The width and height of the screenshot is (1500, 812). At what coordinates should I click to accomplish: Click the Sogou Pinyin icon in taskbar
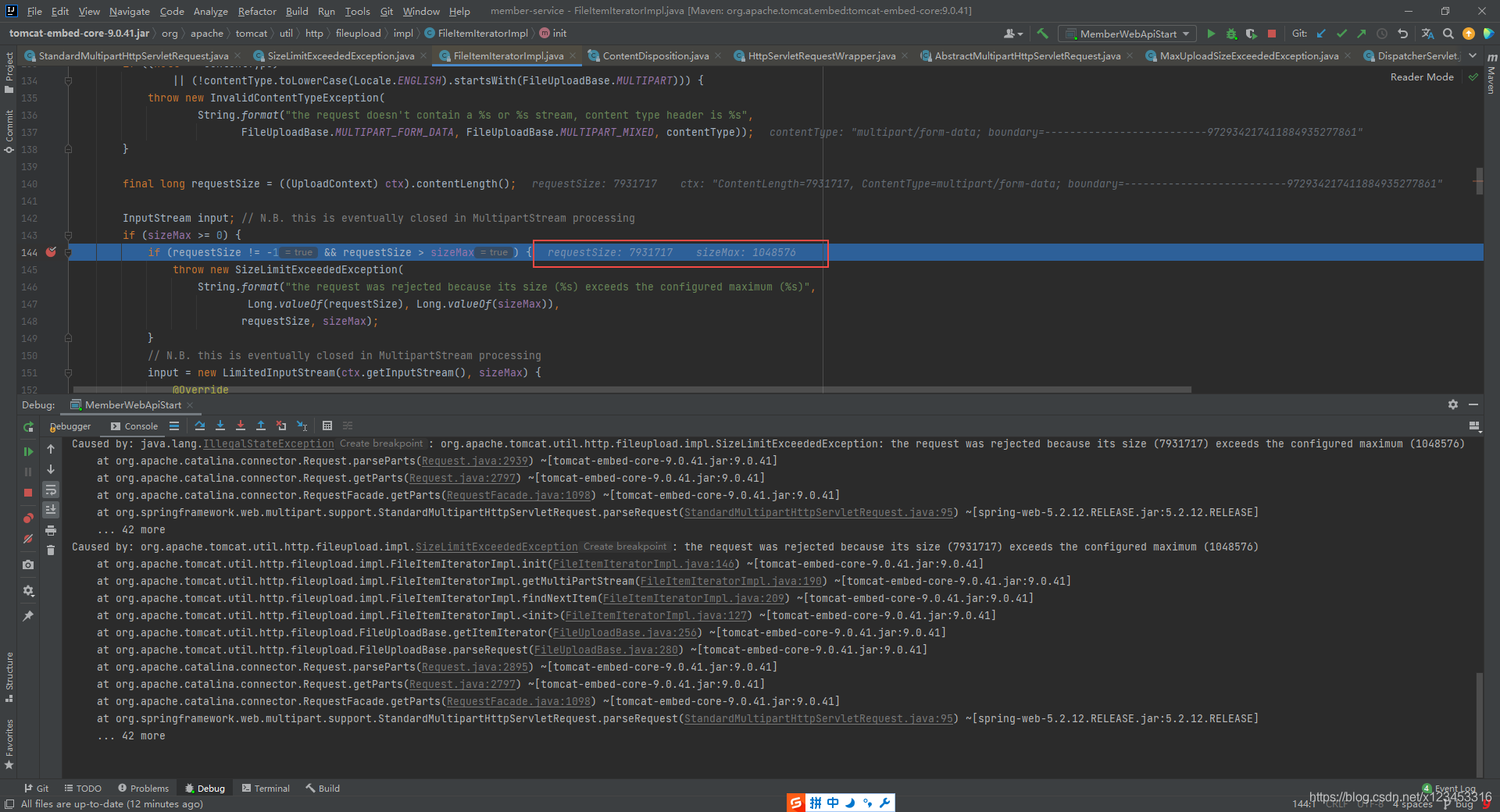pos(795,802)
